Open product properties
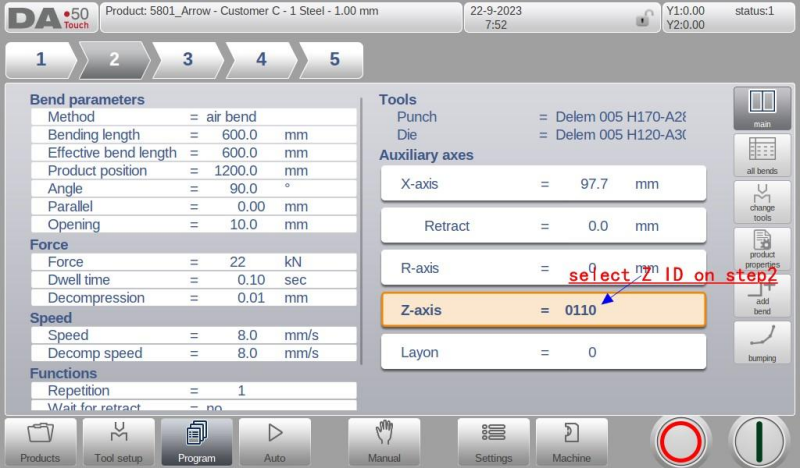The width and height of the screenshot is (800, 468). coord(762,248)
